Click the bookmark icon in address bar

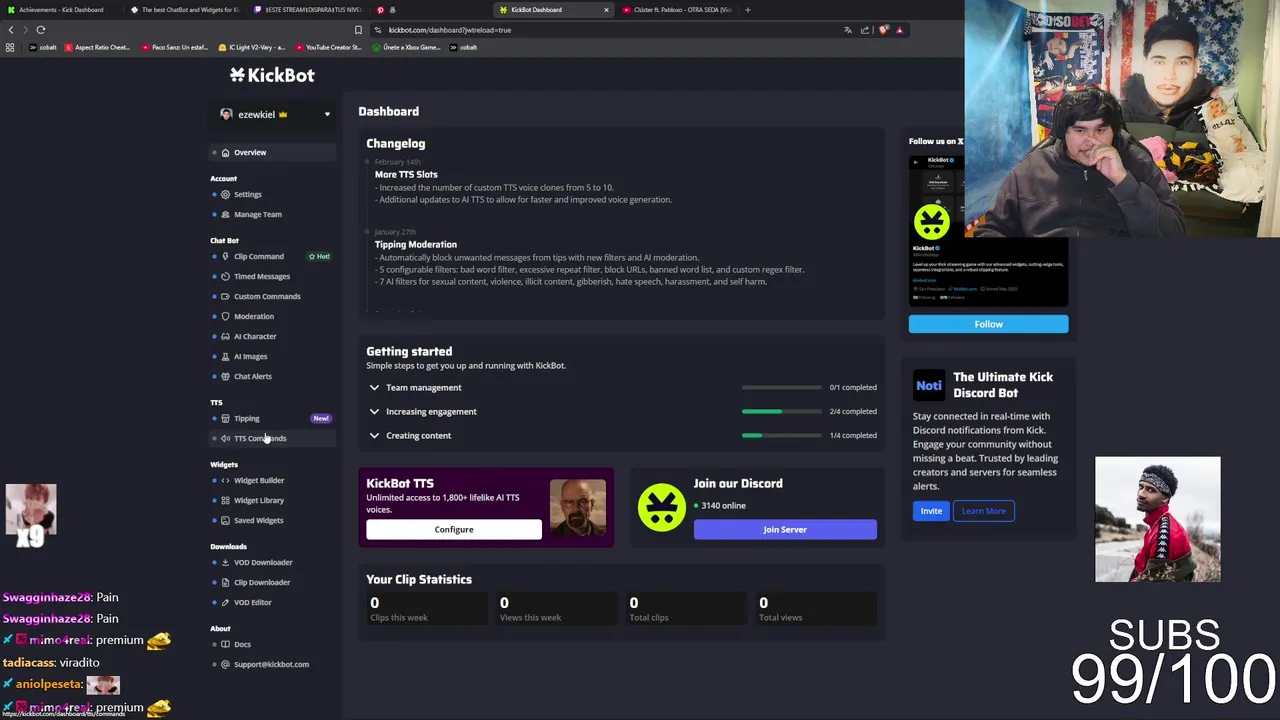tap(358, 30)
